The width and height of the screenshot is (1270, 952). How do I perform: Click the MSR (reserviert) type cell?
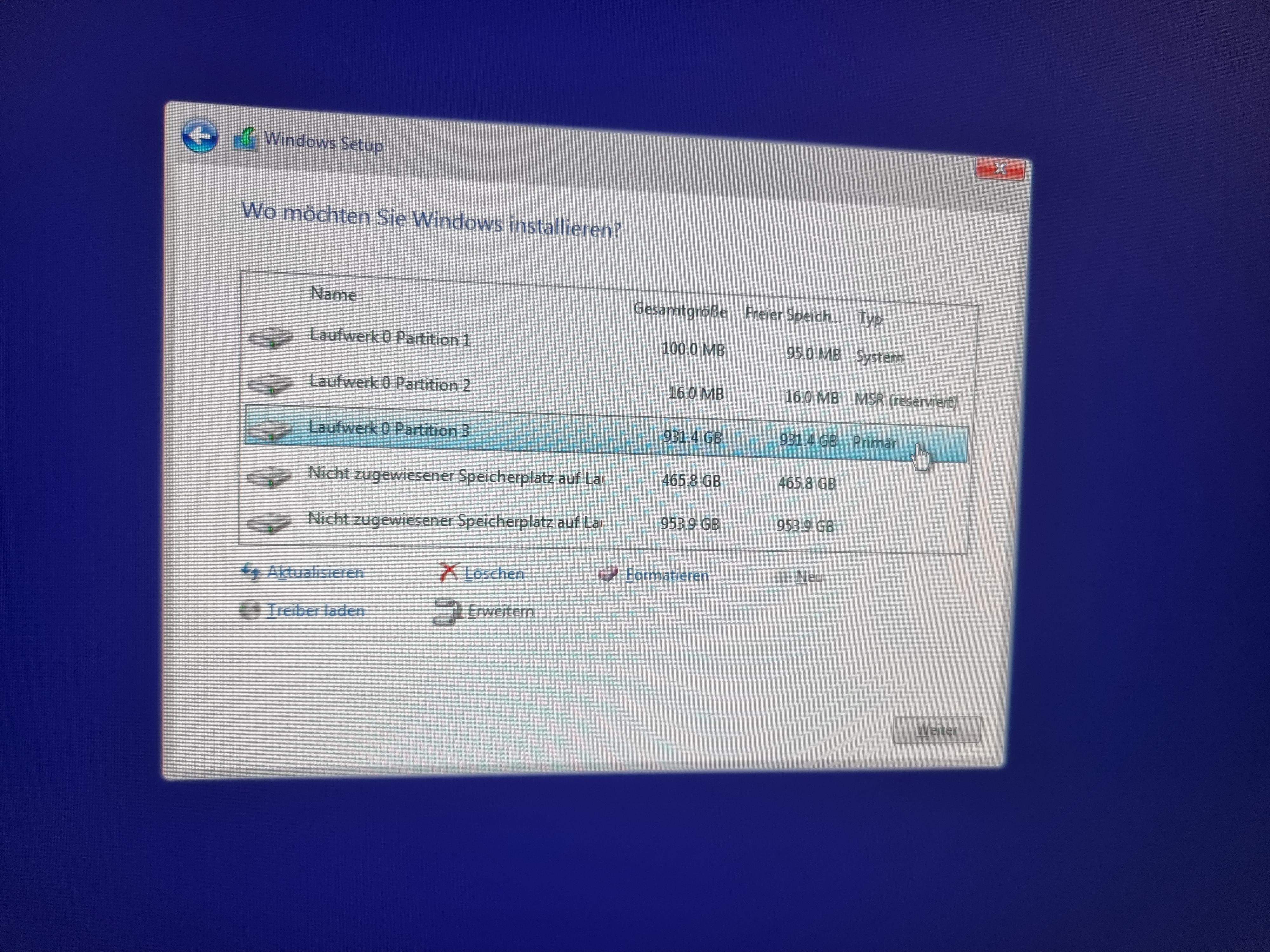tap(906, 400)
